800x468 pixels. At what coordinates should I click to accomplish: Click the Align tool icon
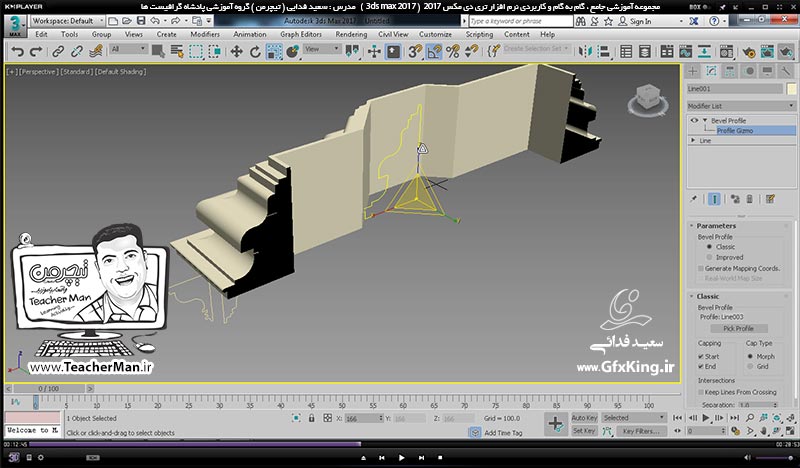pyautogui.click(x=604, y=52)
